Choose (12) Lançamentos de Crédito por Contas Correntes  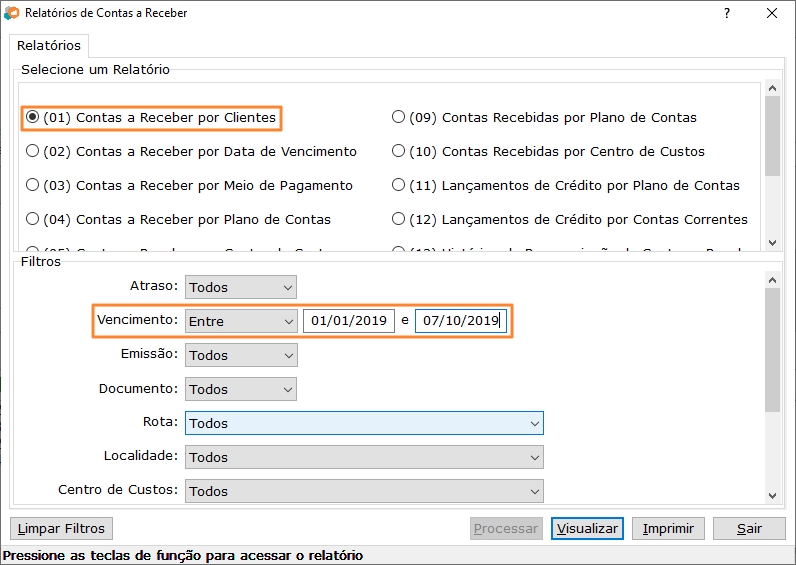click(570, 219)
